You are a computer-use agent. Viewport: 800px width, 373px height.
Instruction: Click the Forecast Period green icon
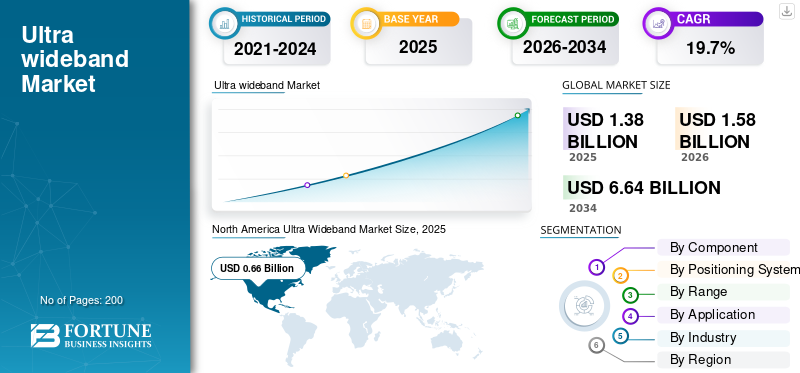(x=513, y=23)
